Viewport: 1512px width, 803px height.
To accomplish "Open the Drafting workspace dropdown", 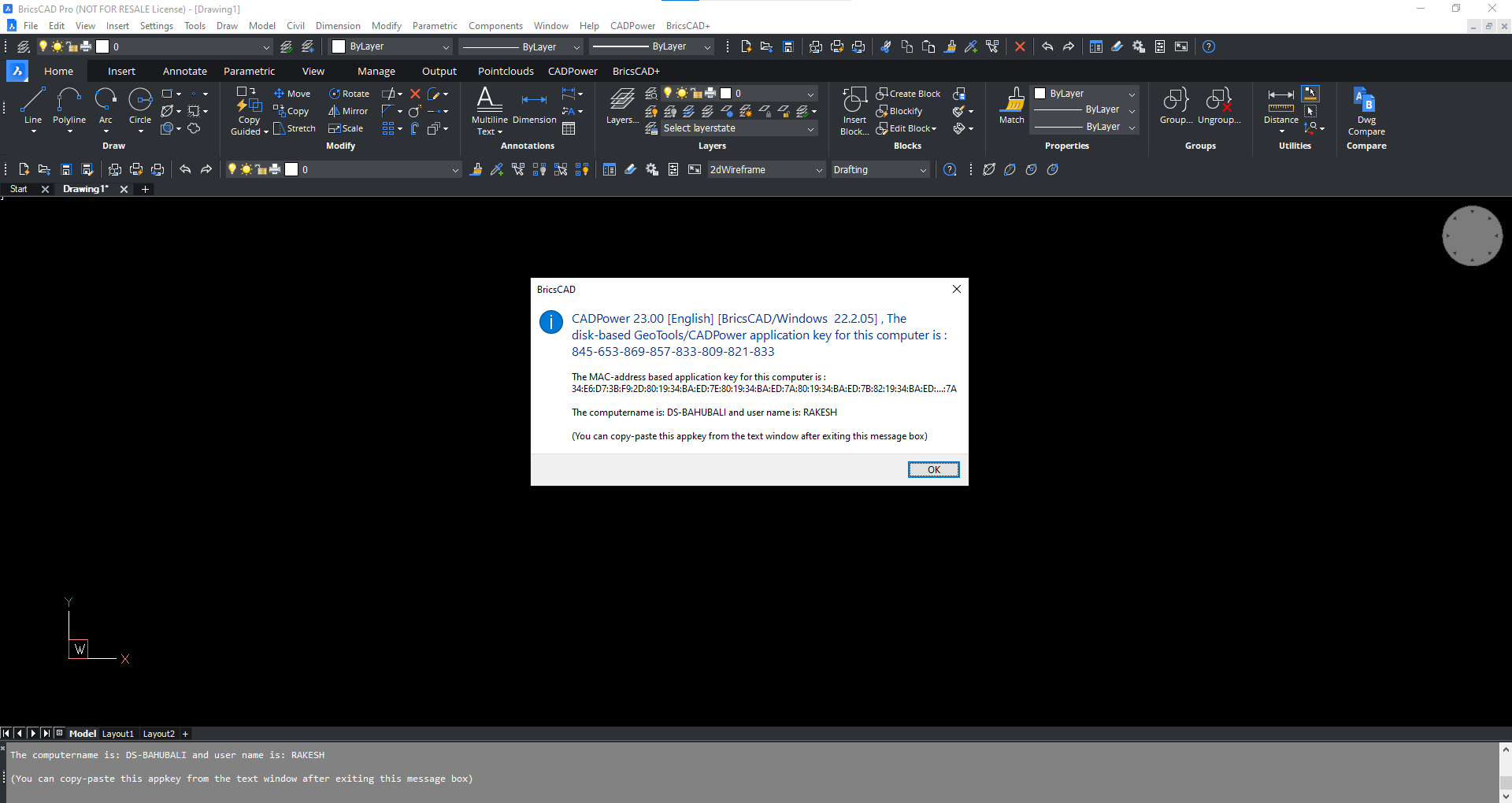I will 880,169.
